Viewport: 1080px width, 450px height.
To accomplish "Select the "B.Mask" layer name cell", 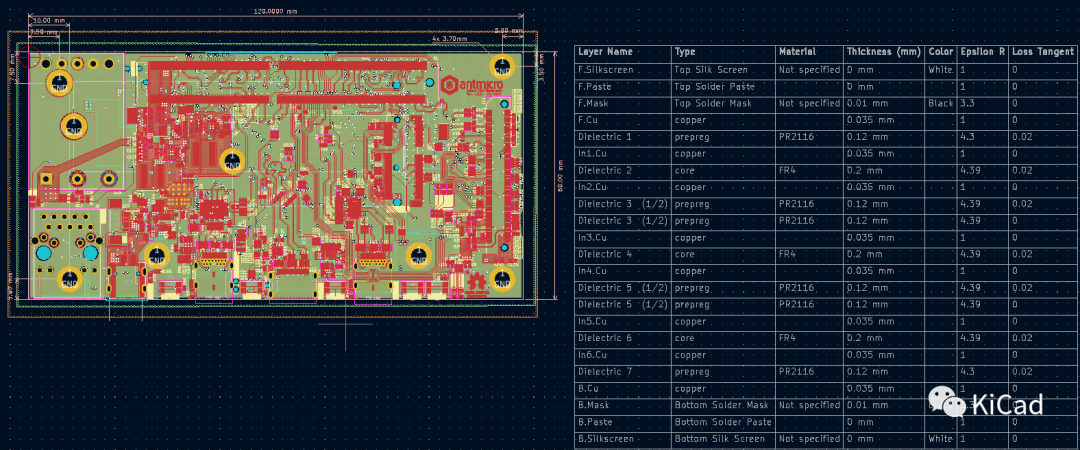I will tap(623, 405).
